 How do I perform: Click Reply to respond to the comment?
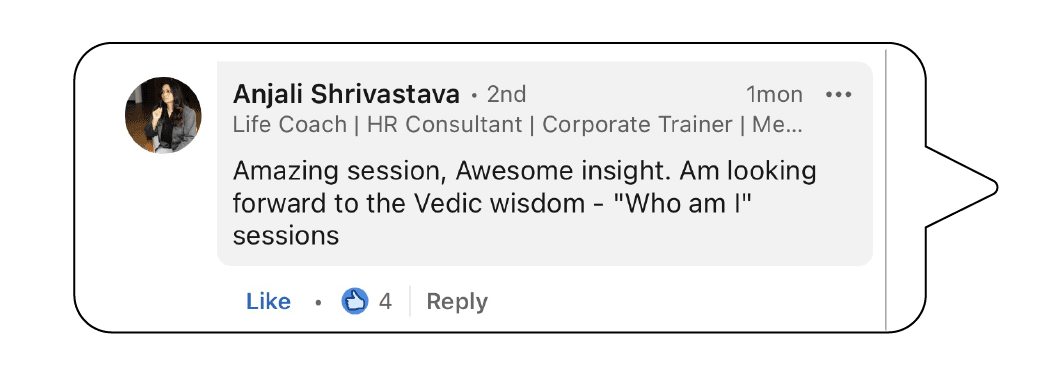(457, 301)
